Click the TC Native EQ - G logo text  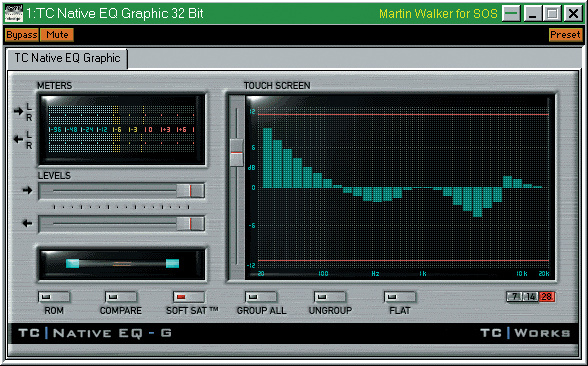[94, 333]
